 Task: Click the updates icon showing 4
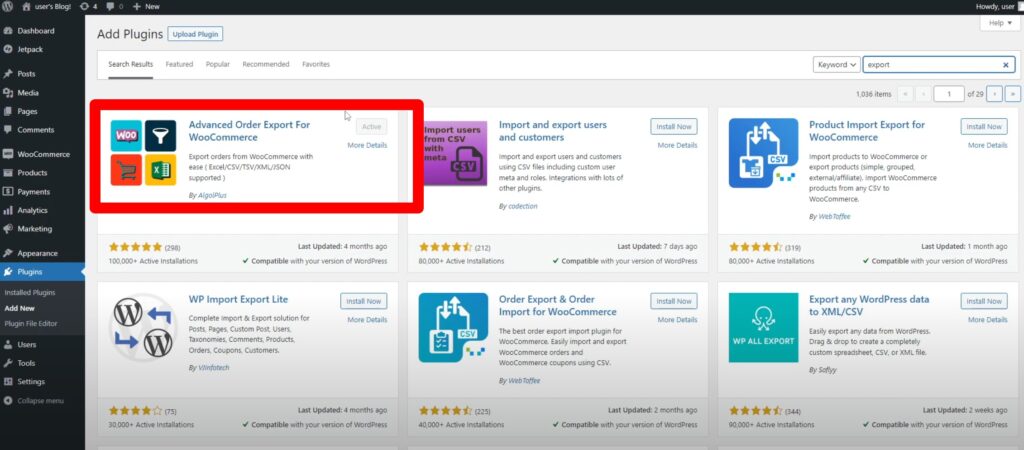tap(88, 6)
